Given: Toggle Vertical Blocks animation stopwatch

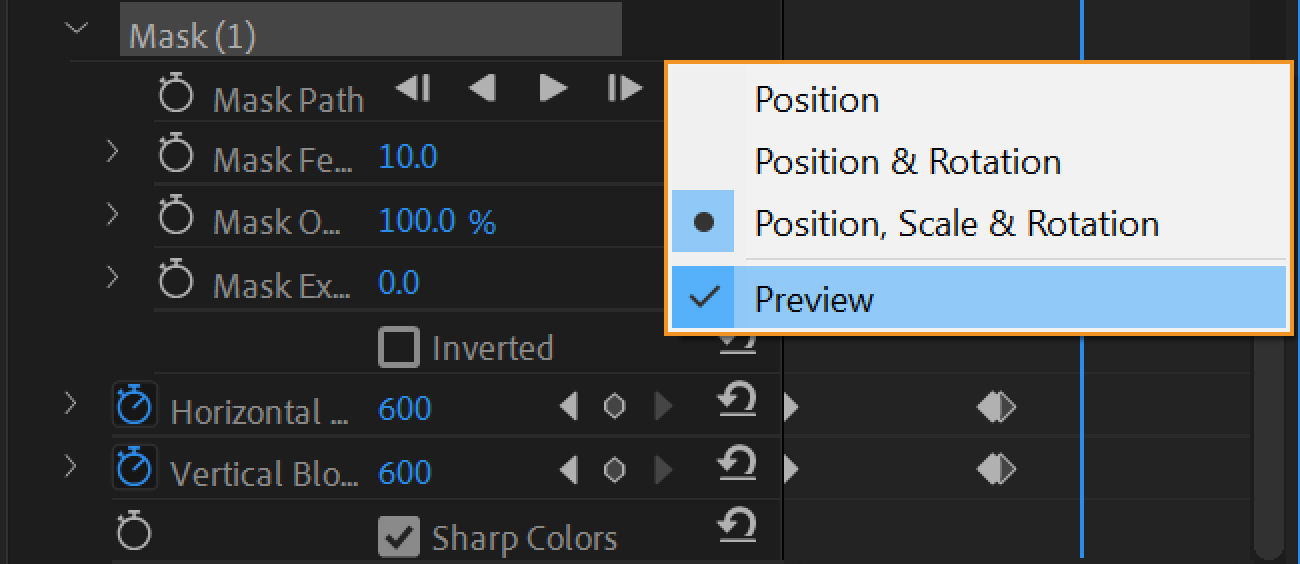Looking at the screenshot, I should pyautogui.click(x=135, y=471).
